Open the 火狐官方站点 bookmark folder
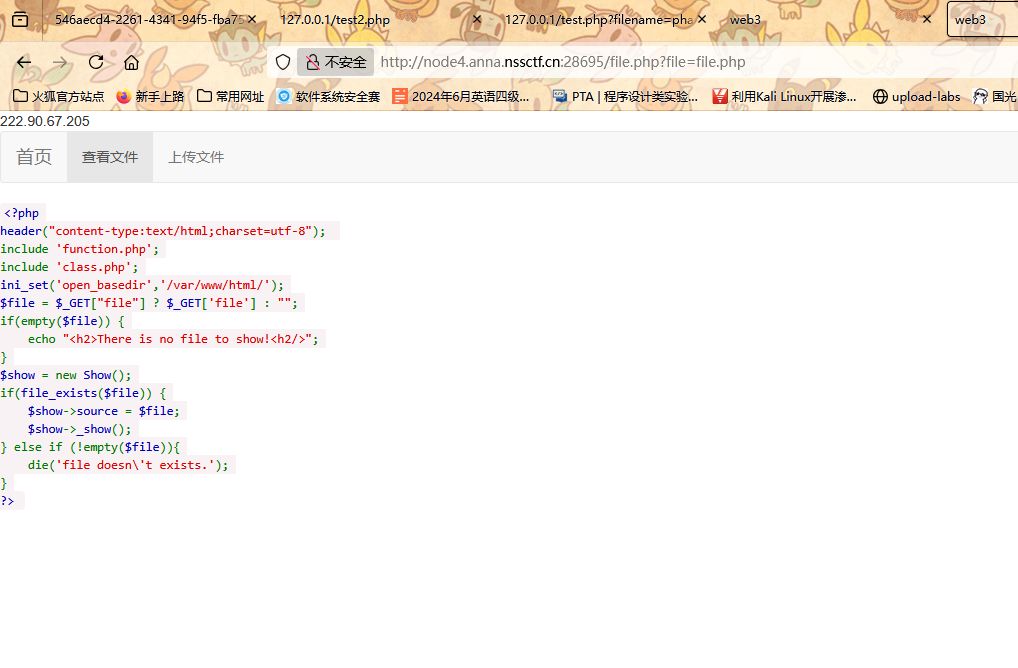Screen dimensions: 1018x668 coord(58,97)
